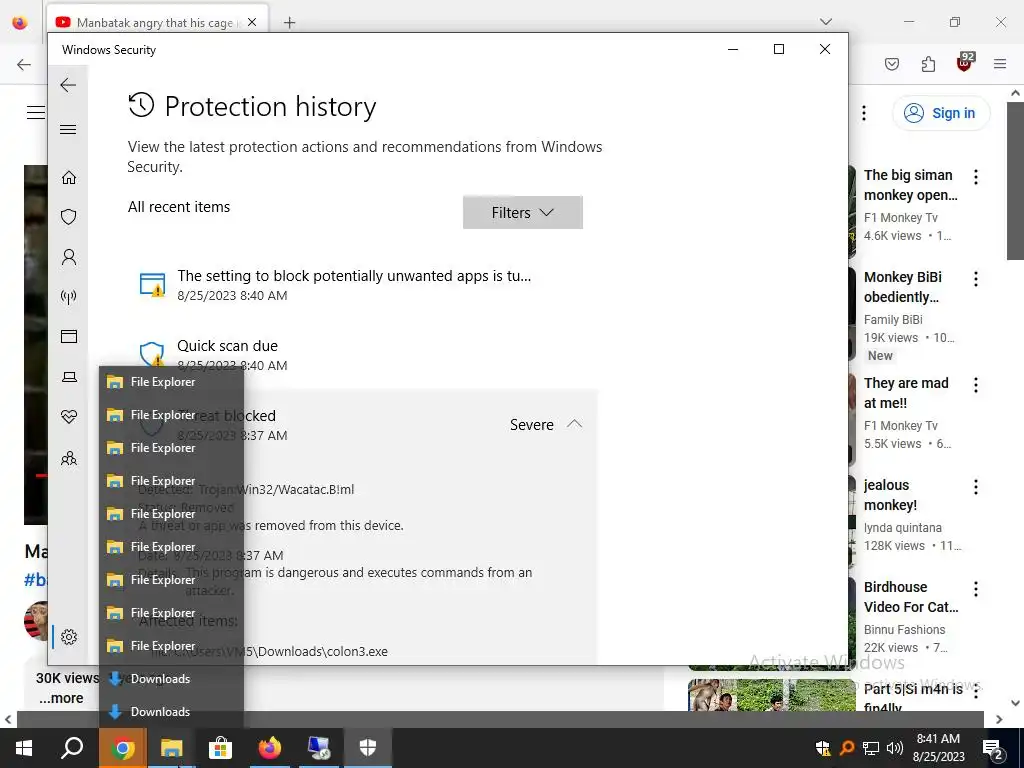1024x768 pixels.
Task: Click Sign in on YouTube
Action: (x=941, y=113)
